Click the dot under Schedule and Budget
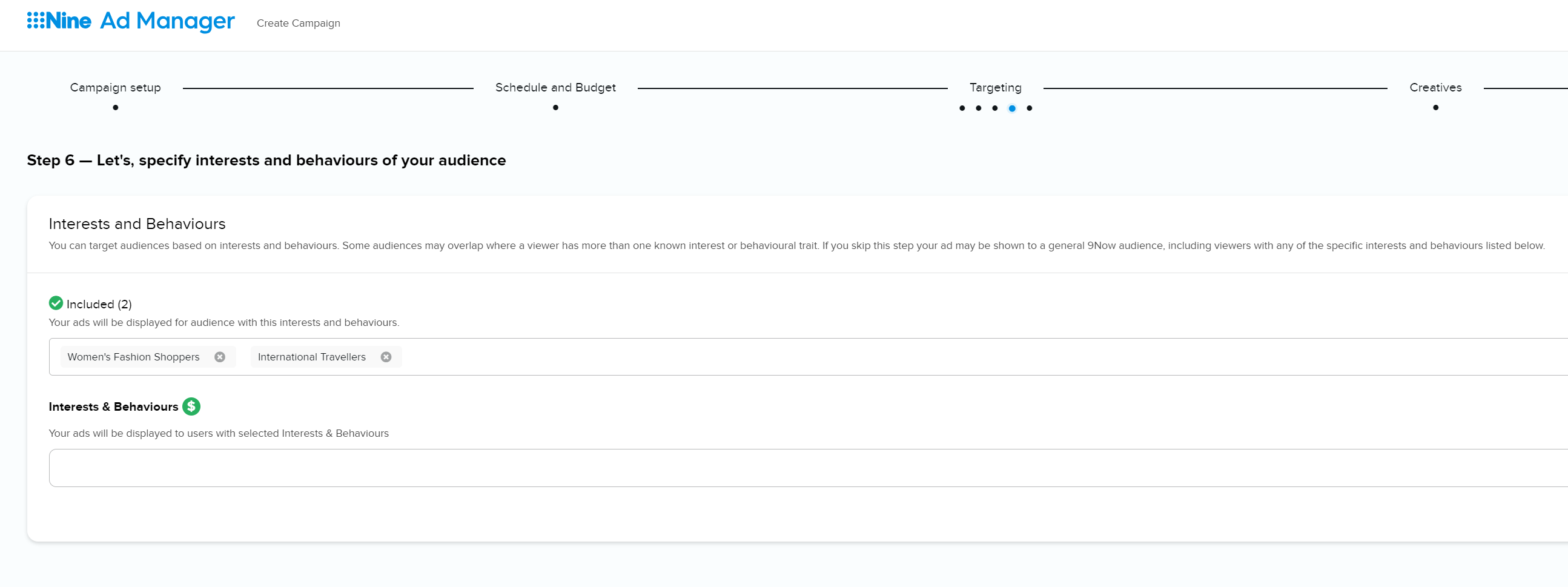 pos(555,108)
